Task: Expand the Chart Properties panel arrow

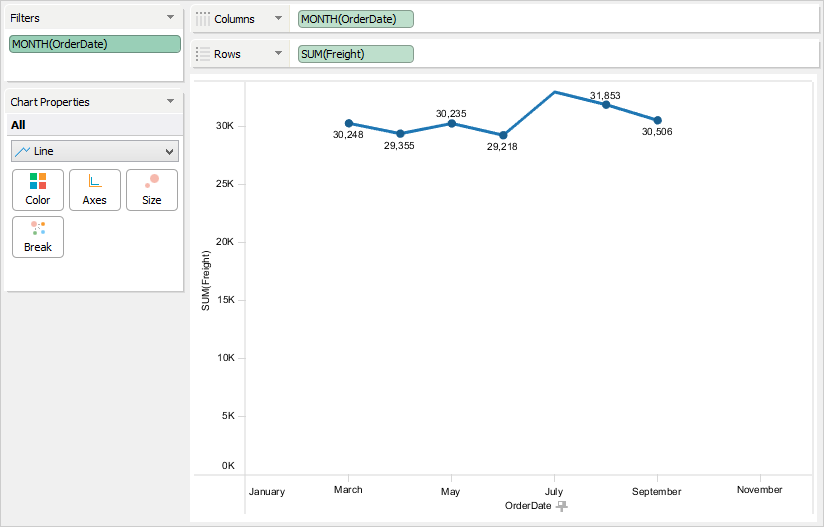Action: 170,101
